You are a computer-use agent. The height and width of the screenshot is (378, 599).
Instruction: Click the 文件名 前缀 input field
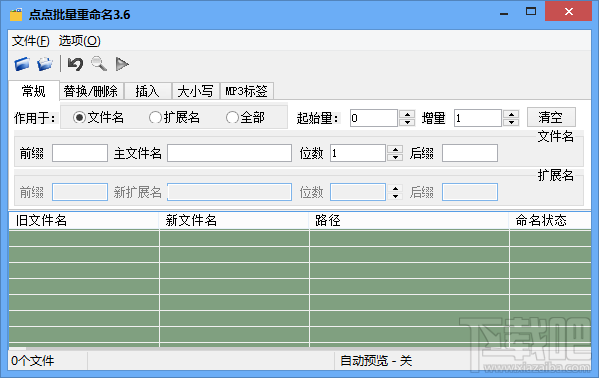[80, 153]
